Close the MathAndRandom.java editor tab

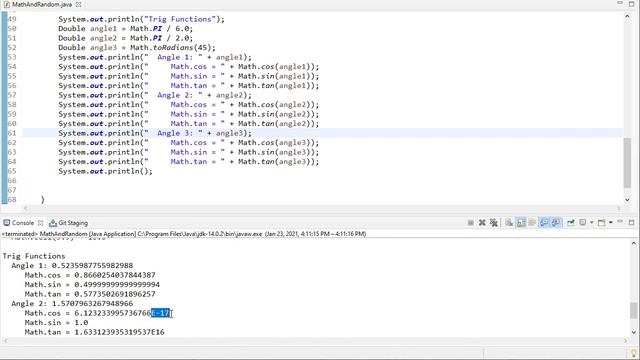(78, 4)
